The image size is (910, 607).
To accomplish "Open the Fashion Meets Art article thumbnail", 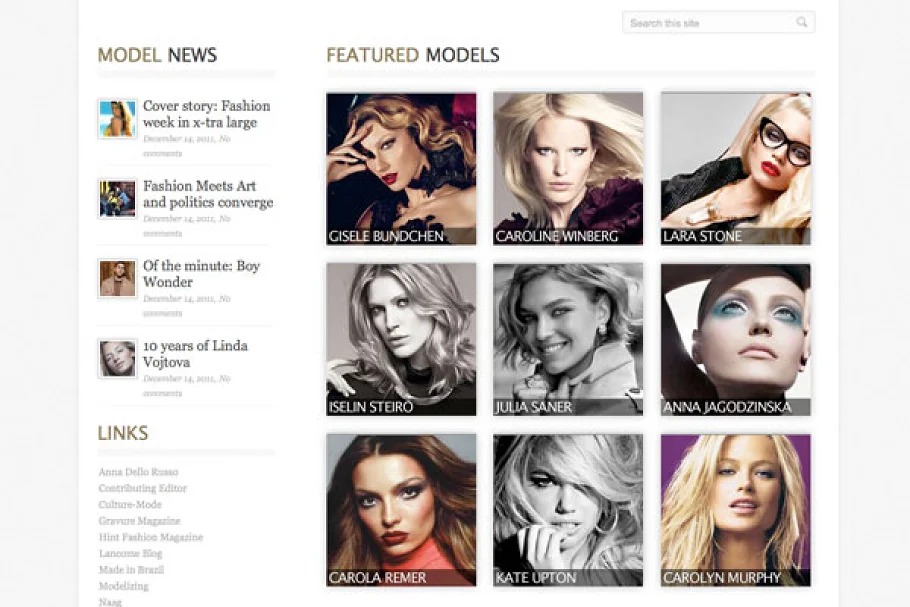I will coord(117,198).
